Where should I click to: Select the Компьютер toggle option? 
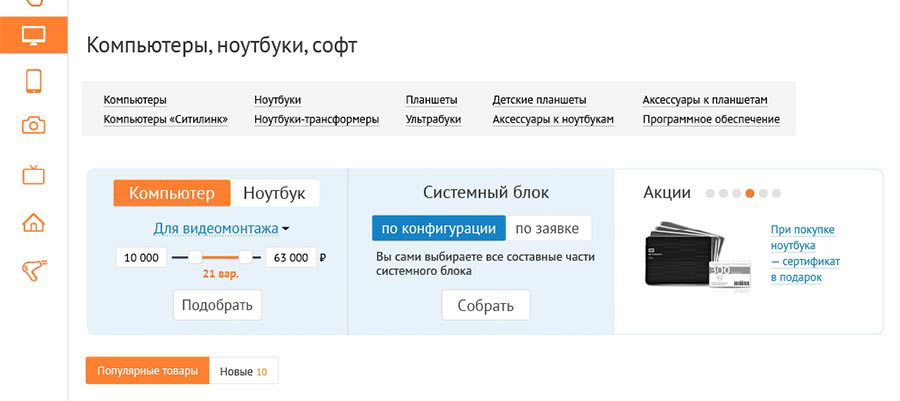[x=171, y=193]
